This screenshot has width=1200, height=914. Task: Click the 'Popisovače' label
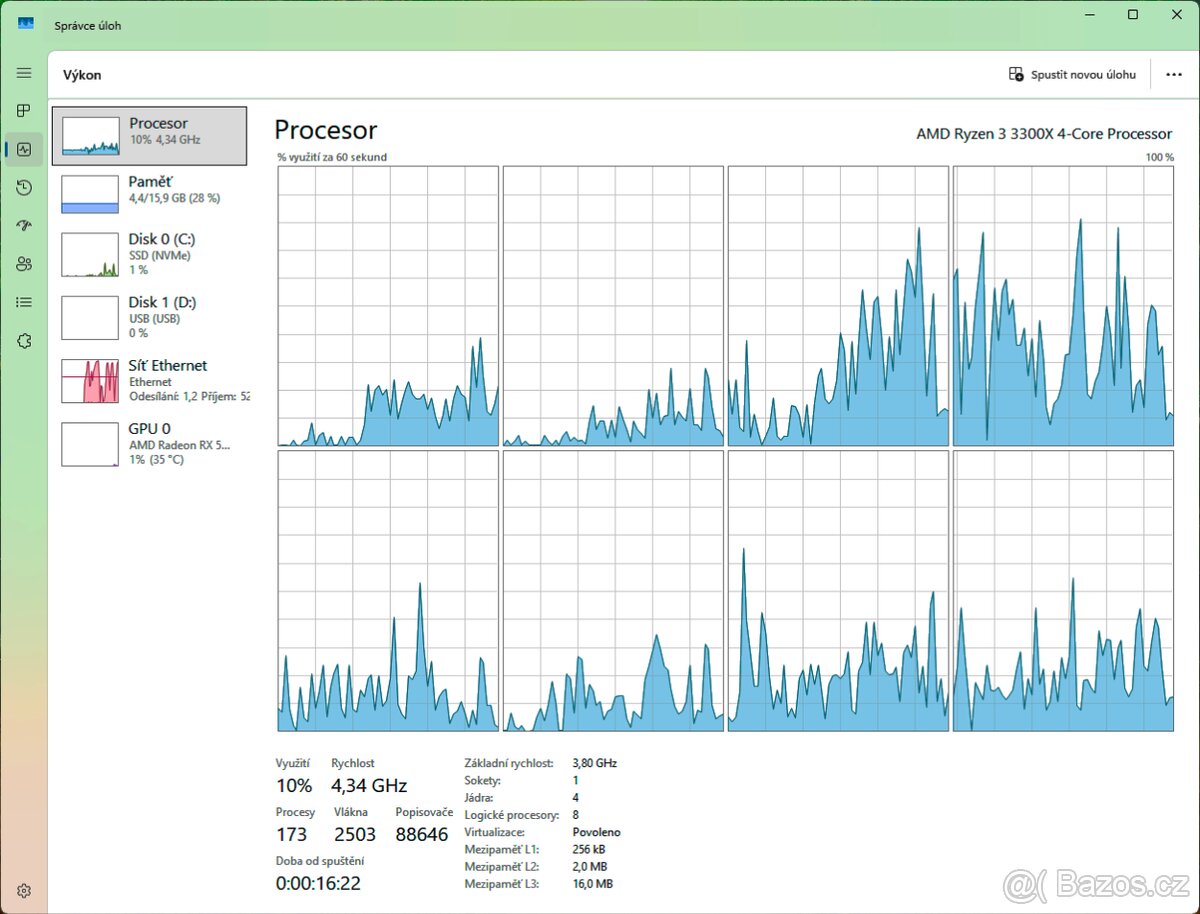(424, 812)
